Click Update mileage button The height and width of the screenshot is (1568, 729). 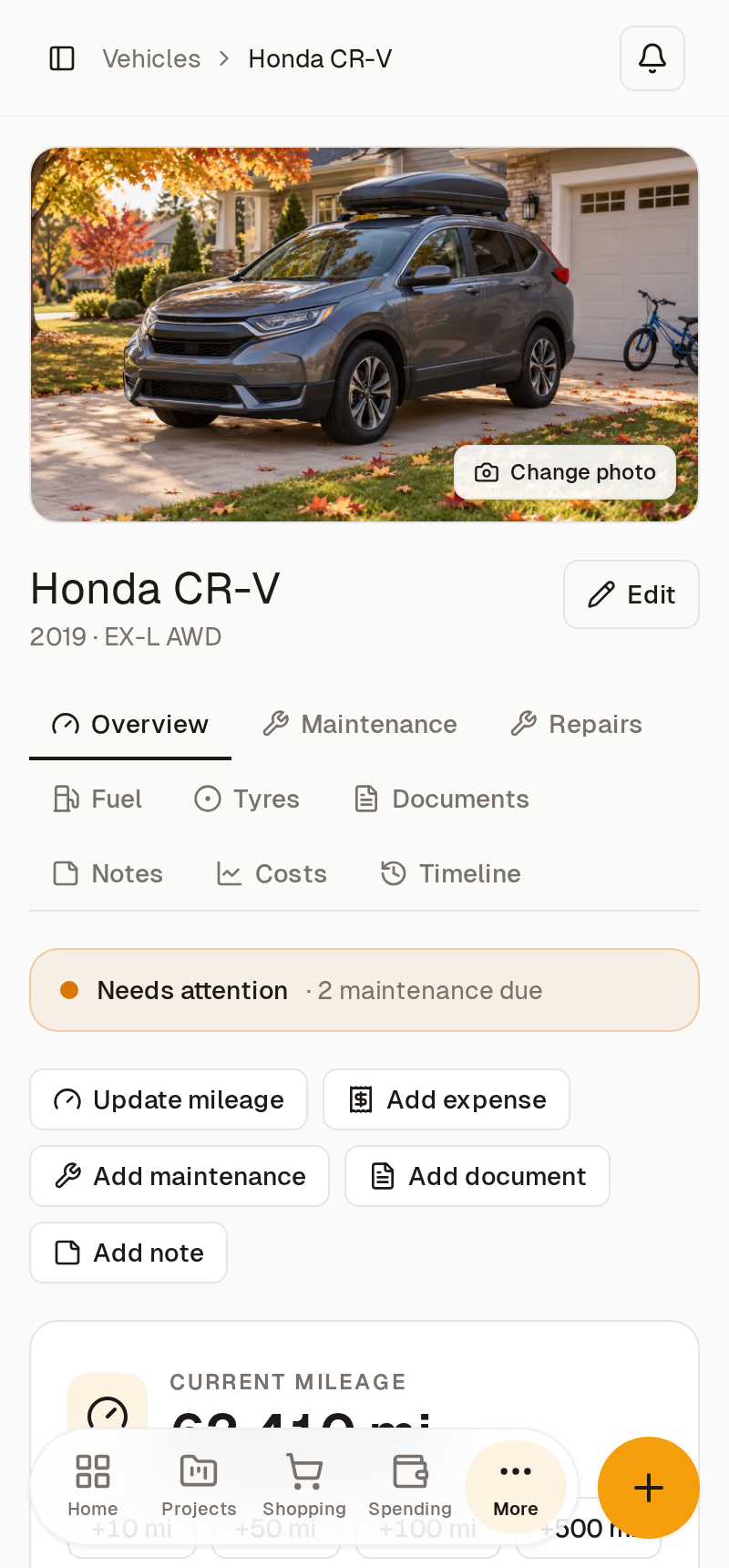click(169, 1099)
